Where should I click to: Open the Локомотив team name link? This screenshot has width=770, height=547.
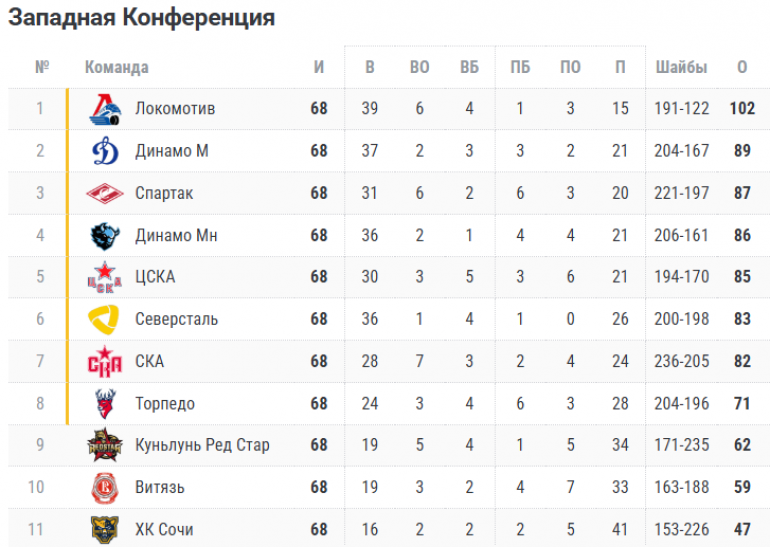tap(175, 109)
